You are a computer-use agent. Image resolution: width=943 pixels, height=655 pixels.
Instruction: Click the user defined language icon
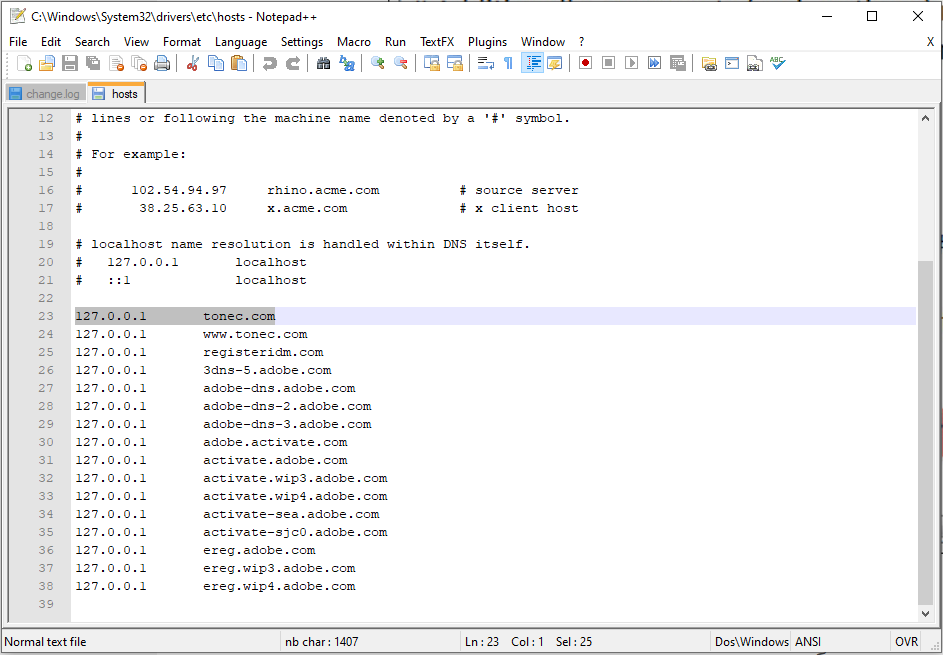pos(554,63)
